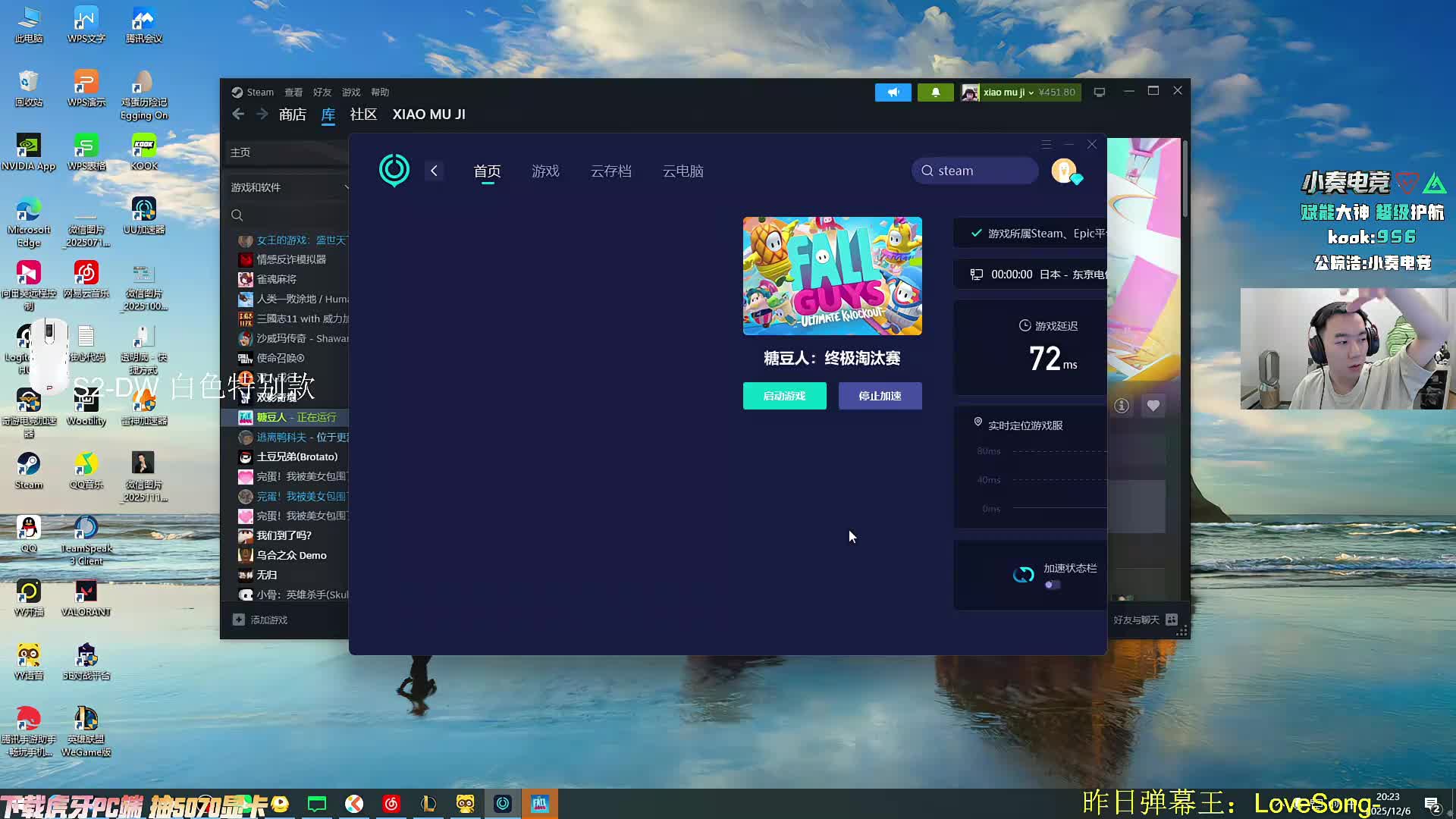This screenshot has height=819, width=1456.
Task: Click the game info icon
Action: pos(1122,406)
